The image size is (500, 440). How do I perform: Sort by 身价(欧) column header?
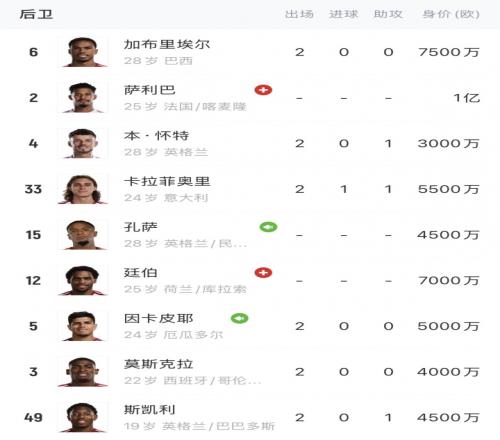pos(451,14)
